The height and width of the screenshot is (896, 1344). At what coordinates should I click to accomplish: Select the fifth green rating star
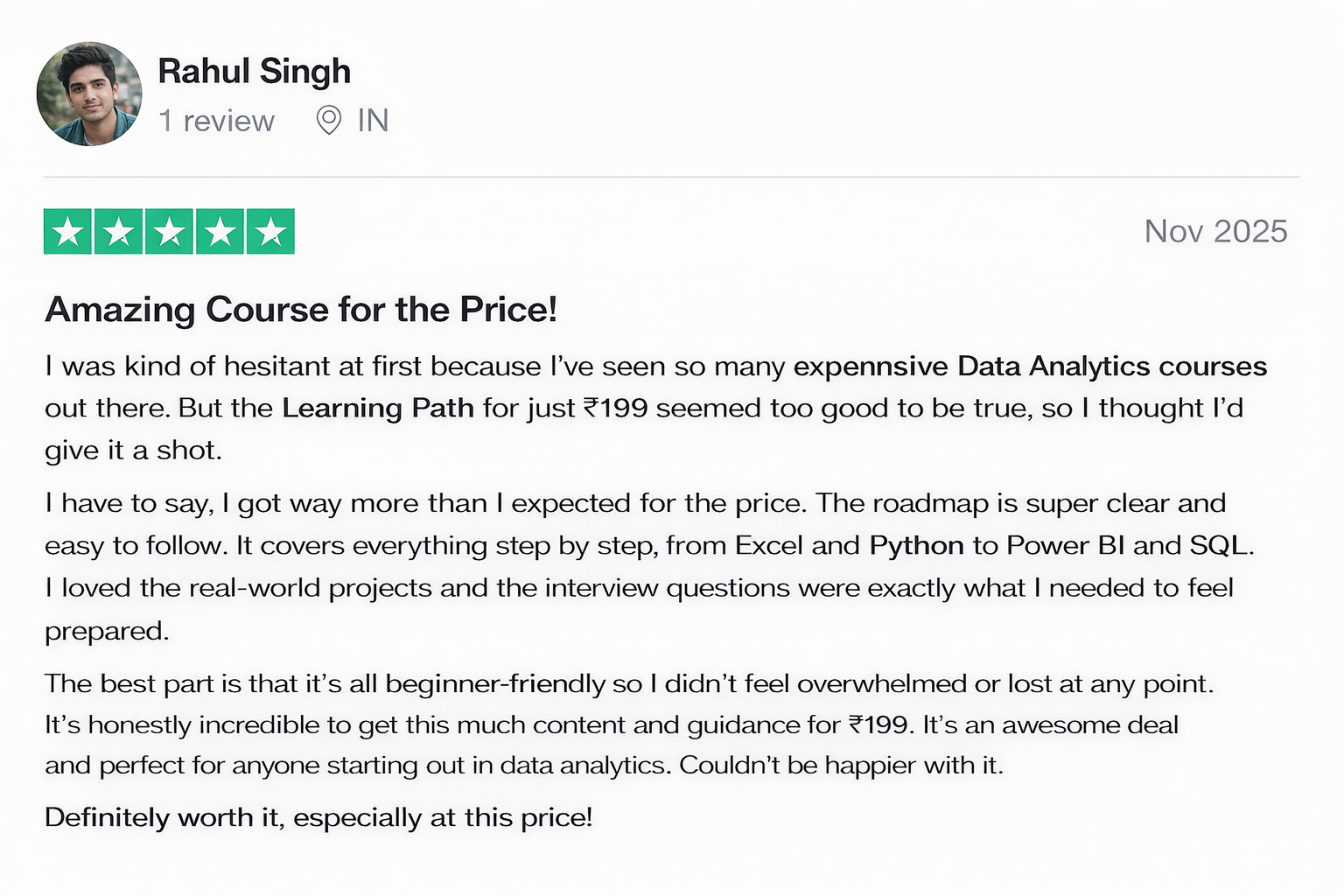pyautogui.click(x=271, y=232)
